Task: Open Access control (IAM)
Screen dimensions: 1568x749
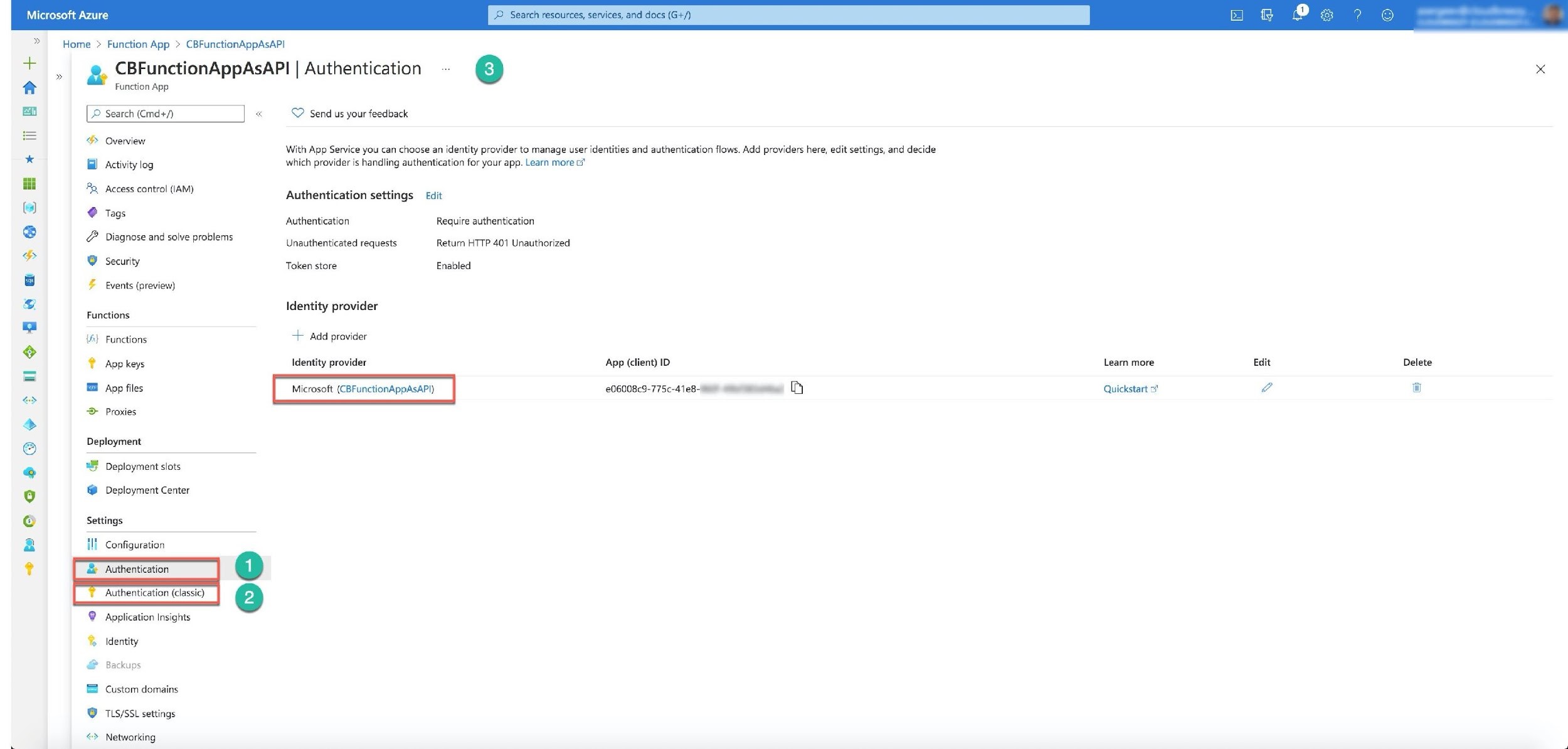Action: [149, 189]
